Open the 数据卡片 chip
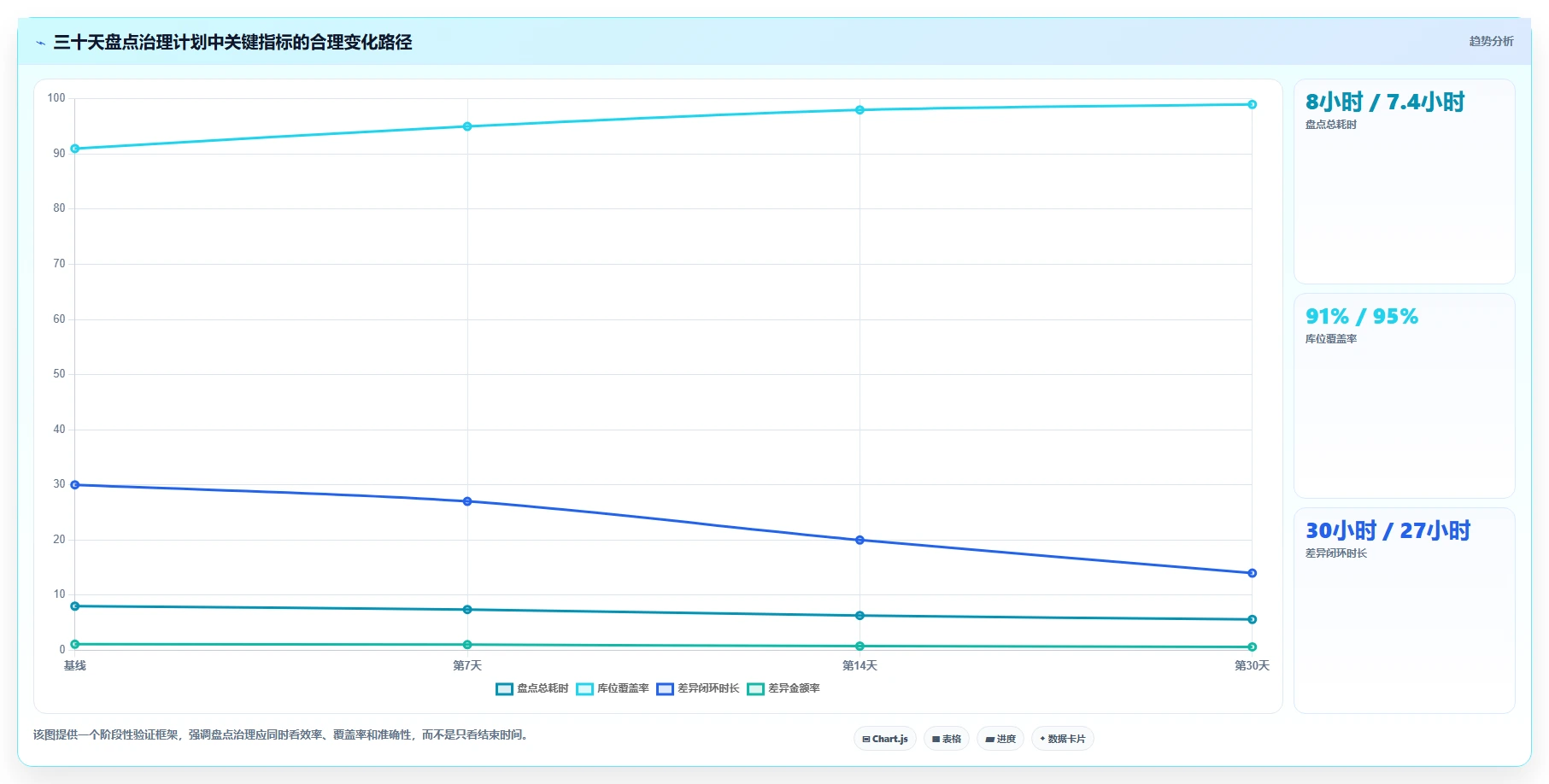The height and width of the screenshot is (784, 1549). point(1063,739)
